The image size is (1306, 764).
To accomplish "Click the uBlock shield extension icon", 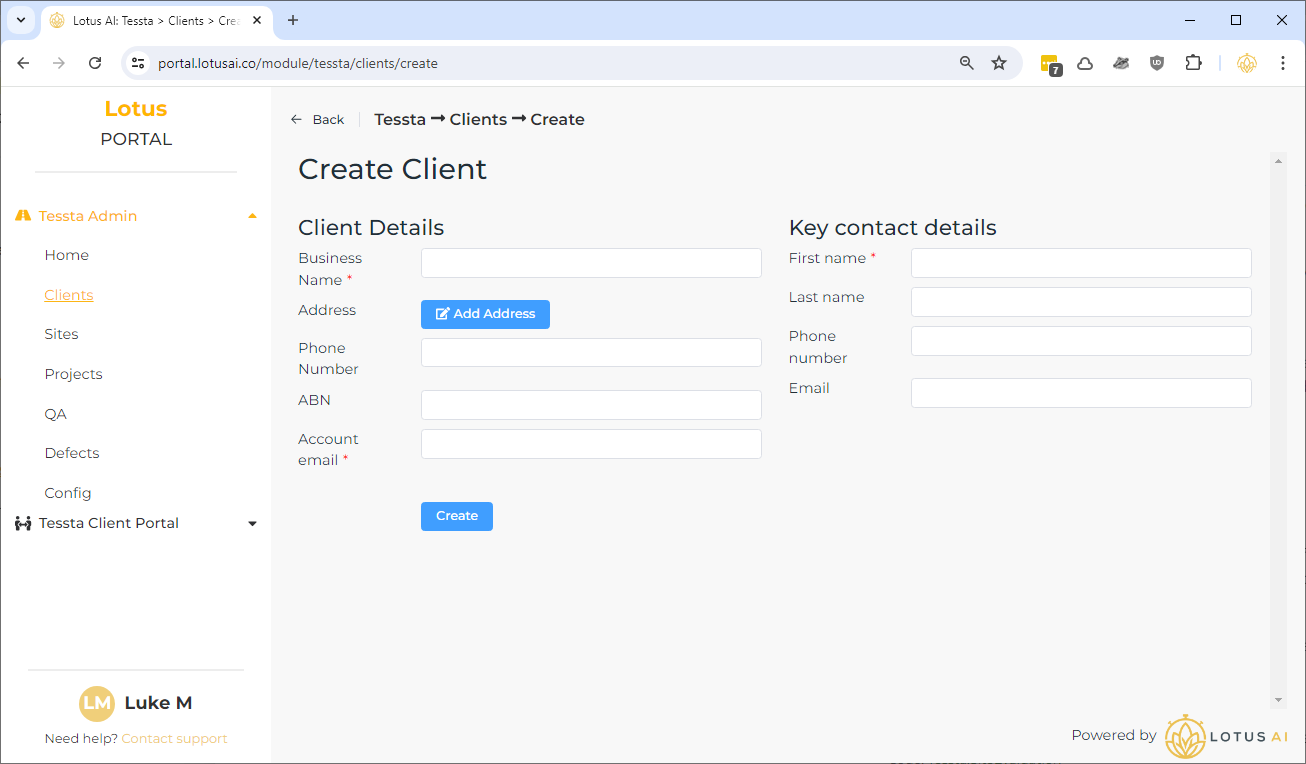I will click(x=1157, y=63).
